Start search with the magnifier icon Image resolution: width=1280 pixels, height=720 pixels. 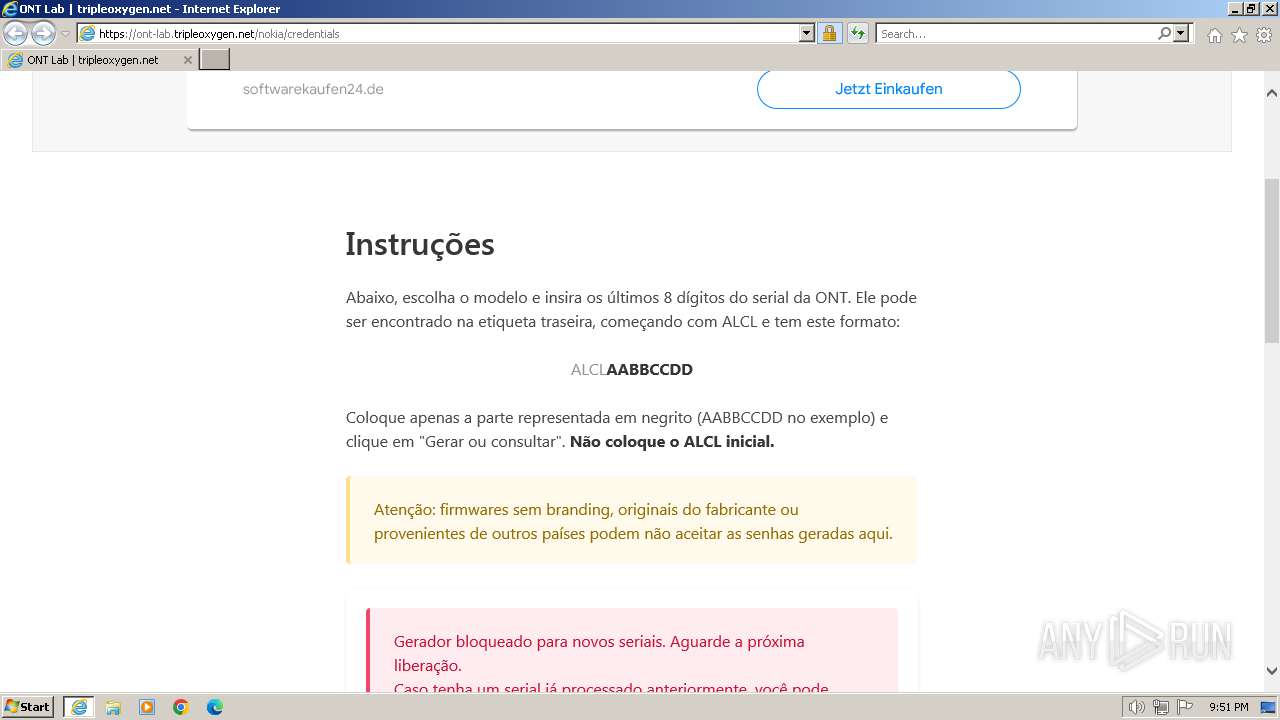point(1164,33)
